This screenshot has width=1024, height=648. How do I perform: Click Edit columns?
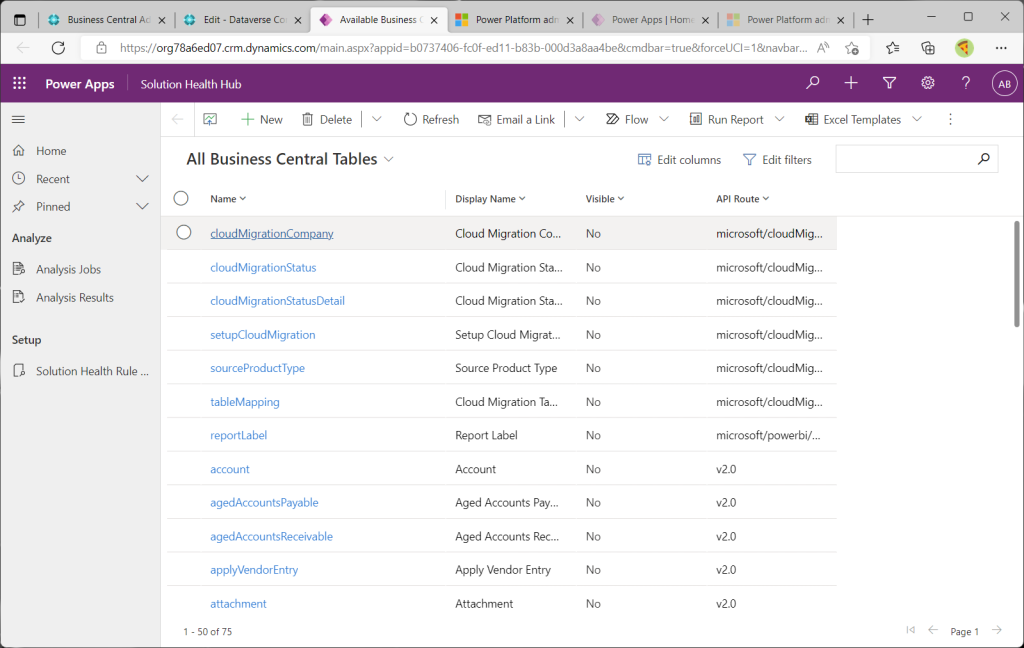[x=679, y=160]
